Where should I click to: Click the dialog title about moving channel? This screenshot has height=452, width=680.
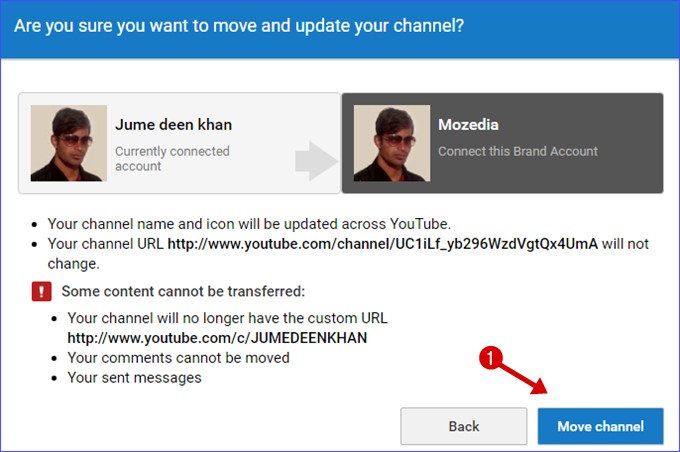239,26
